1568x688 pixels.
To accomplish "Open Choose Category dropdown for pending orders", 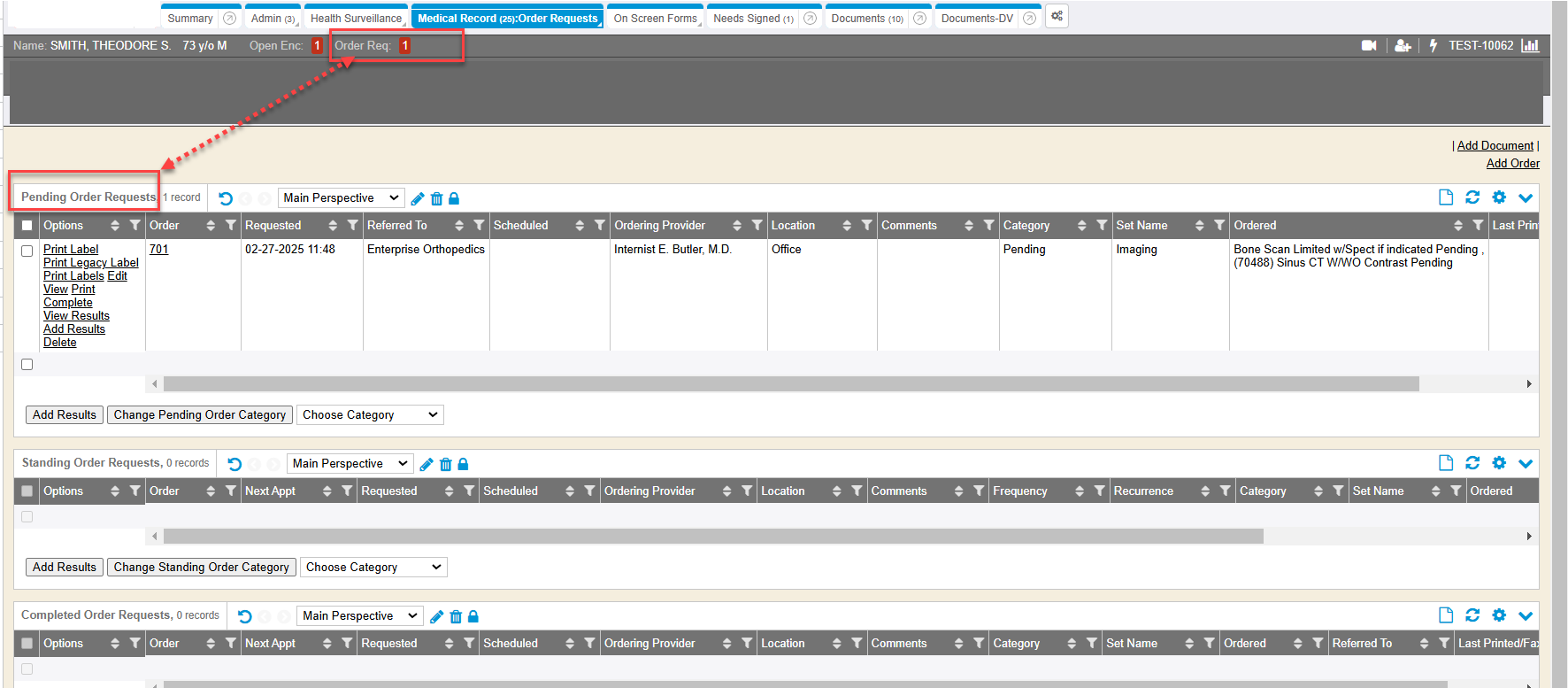I will [370, 415].
